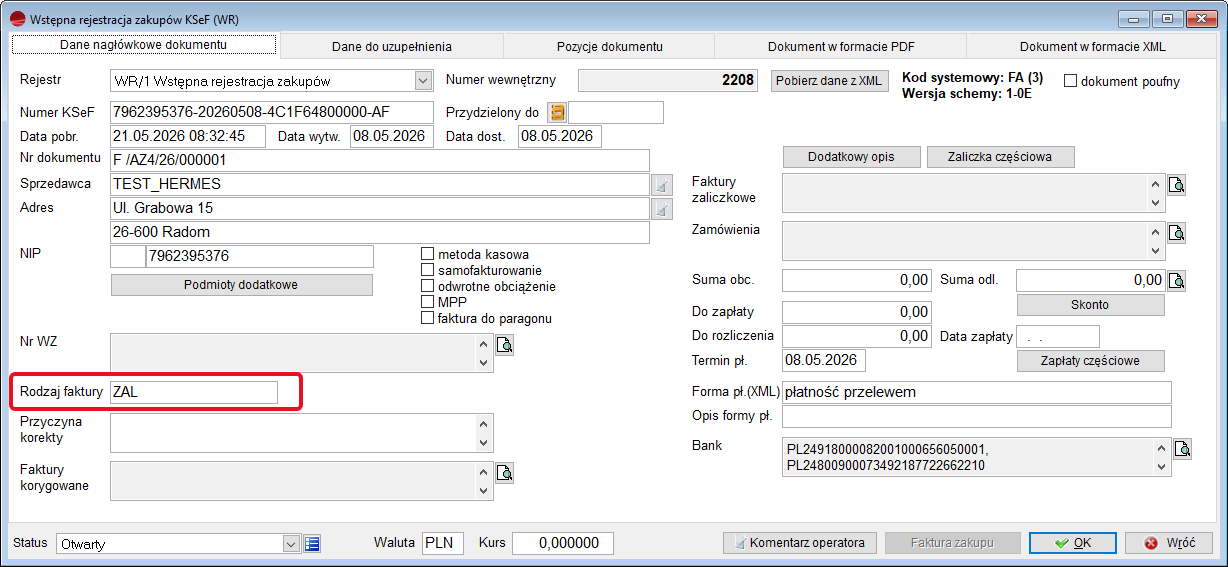Image resolution: width=1228 pixels, height=567 pixels.
Task: Tick the samofakturowanie checkbox
Action: (428, 270)
